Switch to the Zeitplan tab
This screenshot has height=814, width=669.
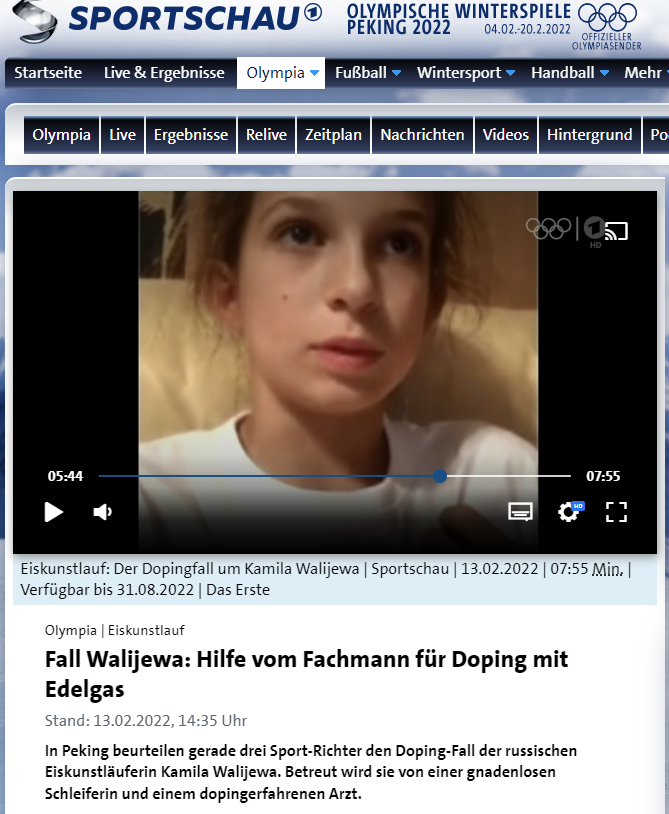pyautogui.click(x=333, y=135)
